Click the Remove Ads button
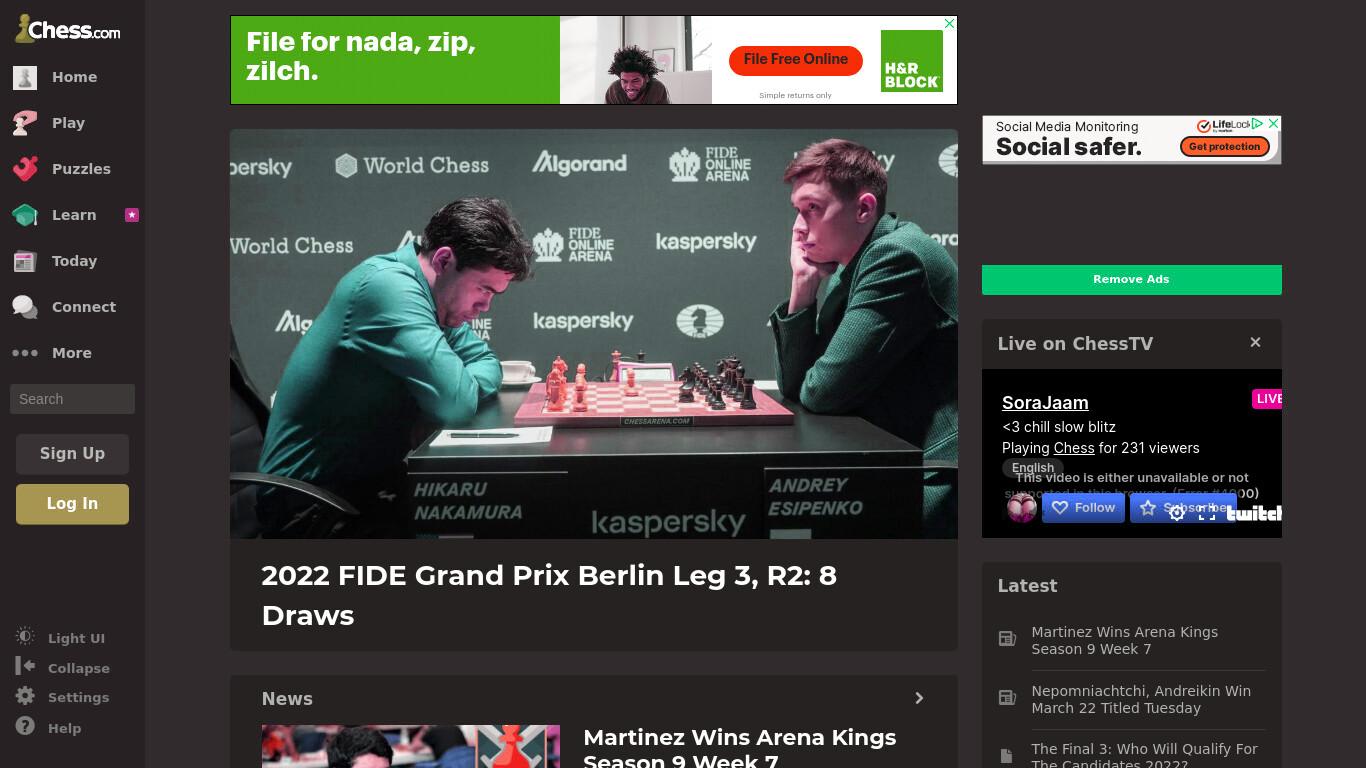This screenshot has height=768, width=1366. pyautogui.click(x=1131, y=280)
